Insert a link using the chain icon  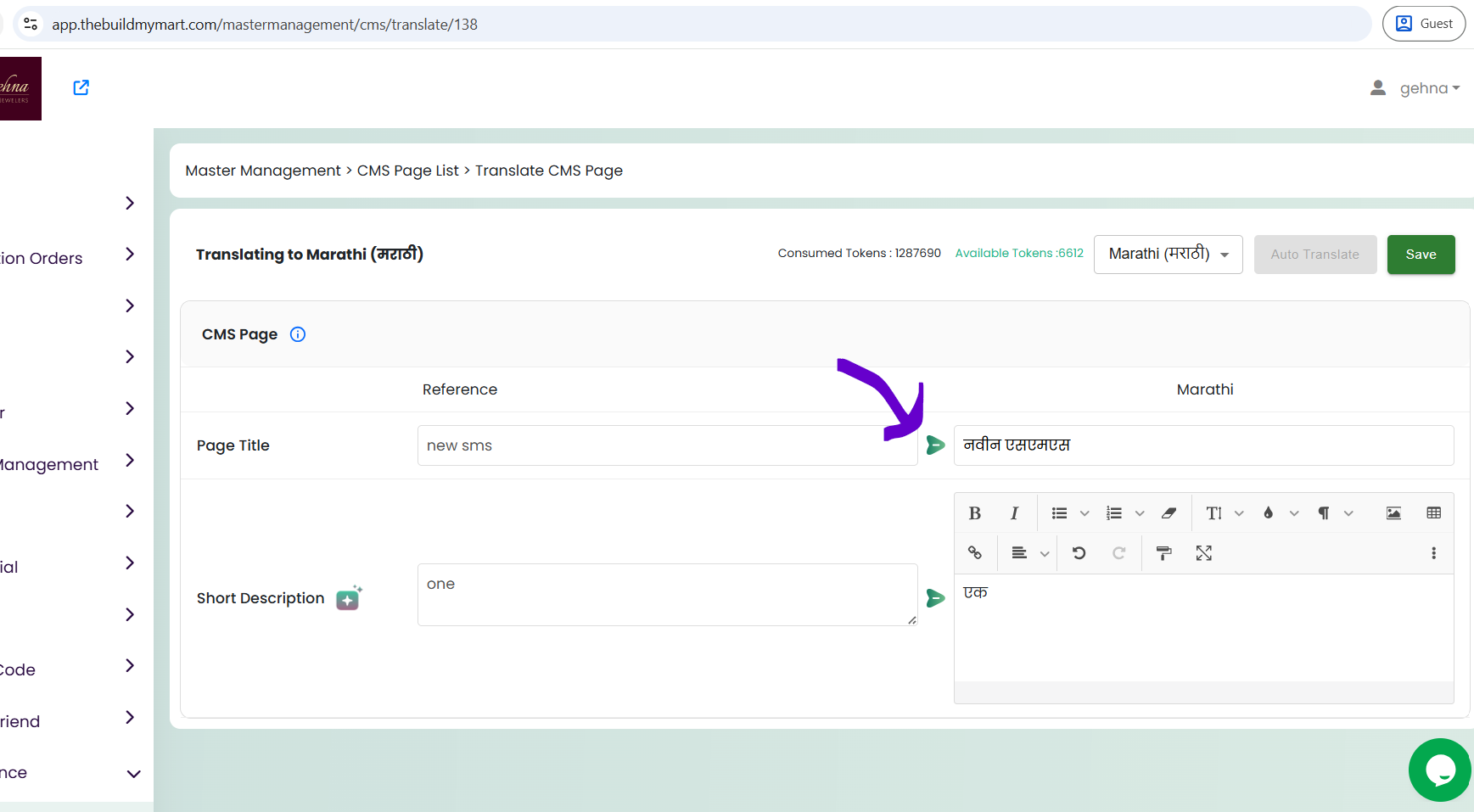click(x=975, y=553)
